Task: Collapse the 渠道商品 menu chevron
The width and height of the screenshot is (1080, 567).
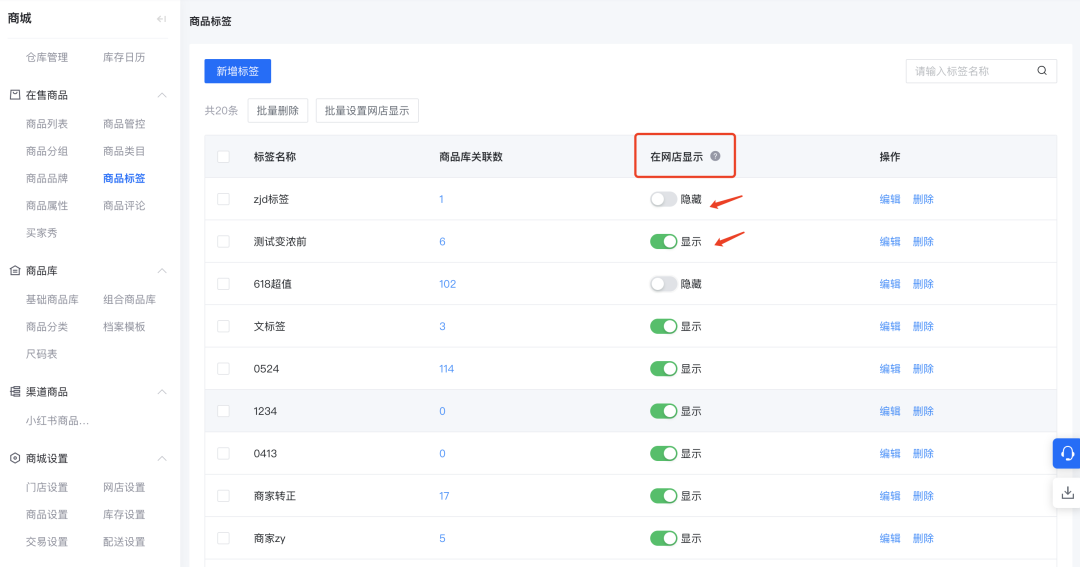Action: coord(162,392)
